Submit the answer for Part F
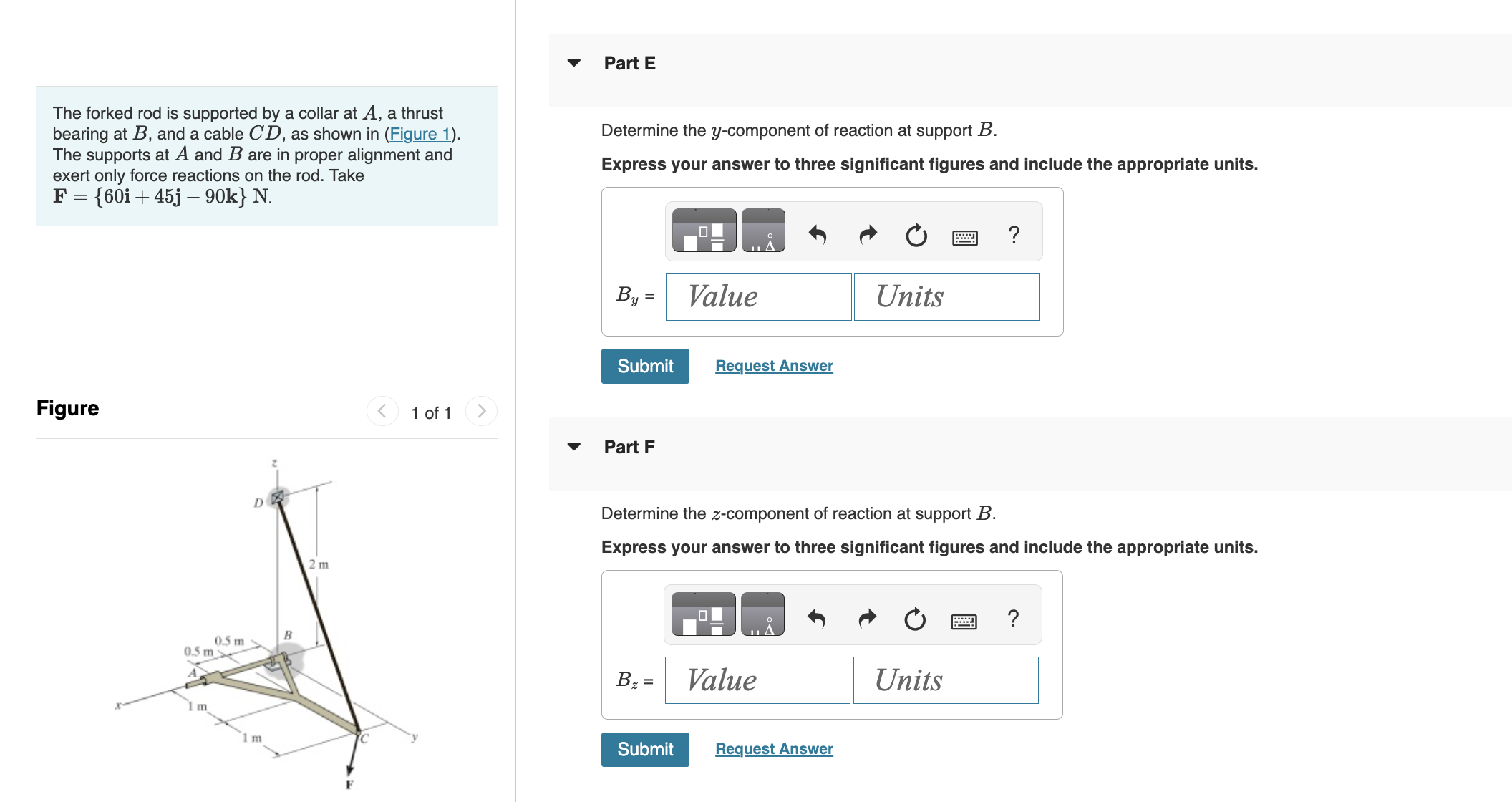Image resolution: width=1512 pixels, height=802 pixels. [x=644, y=749]
